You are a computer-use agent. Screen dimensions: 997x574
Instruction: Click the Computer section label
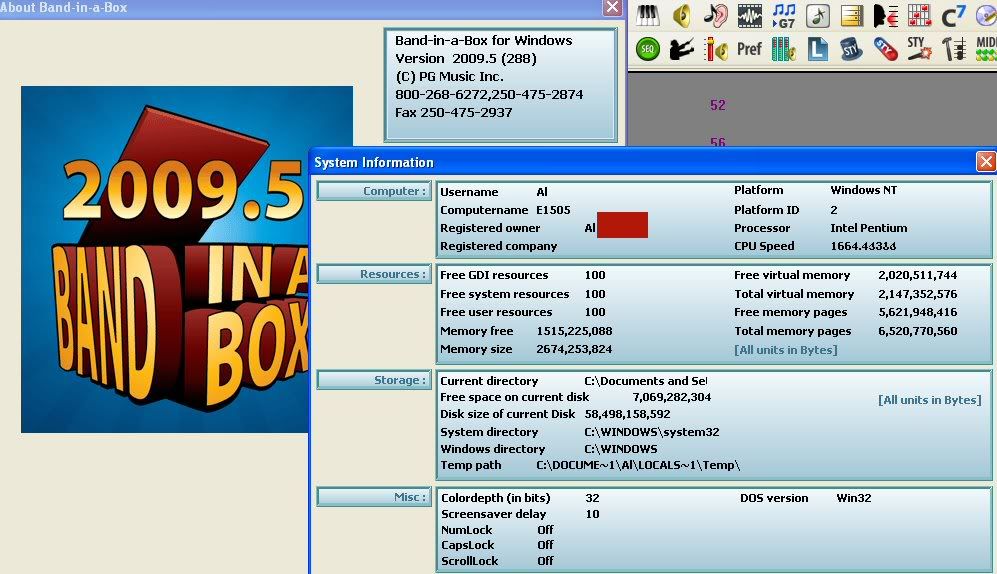(374, 191)
